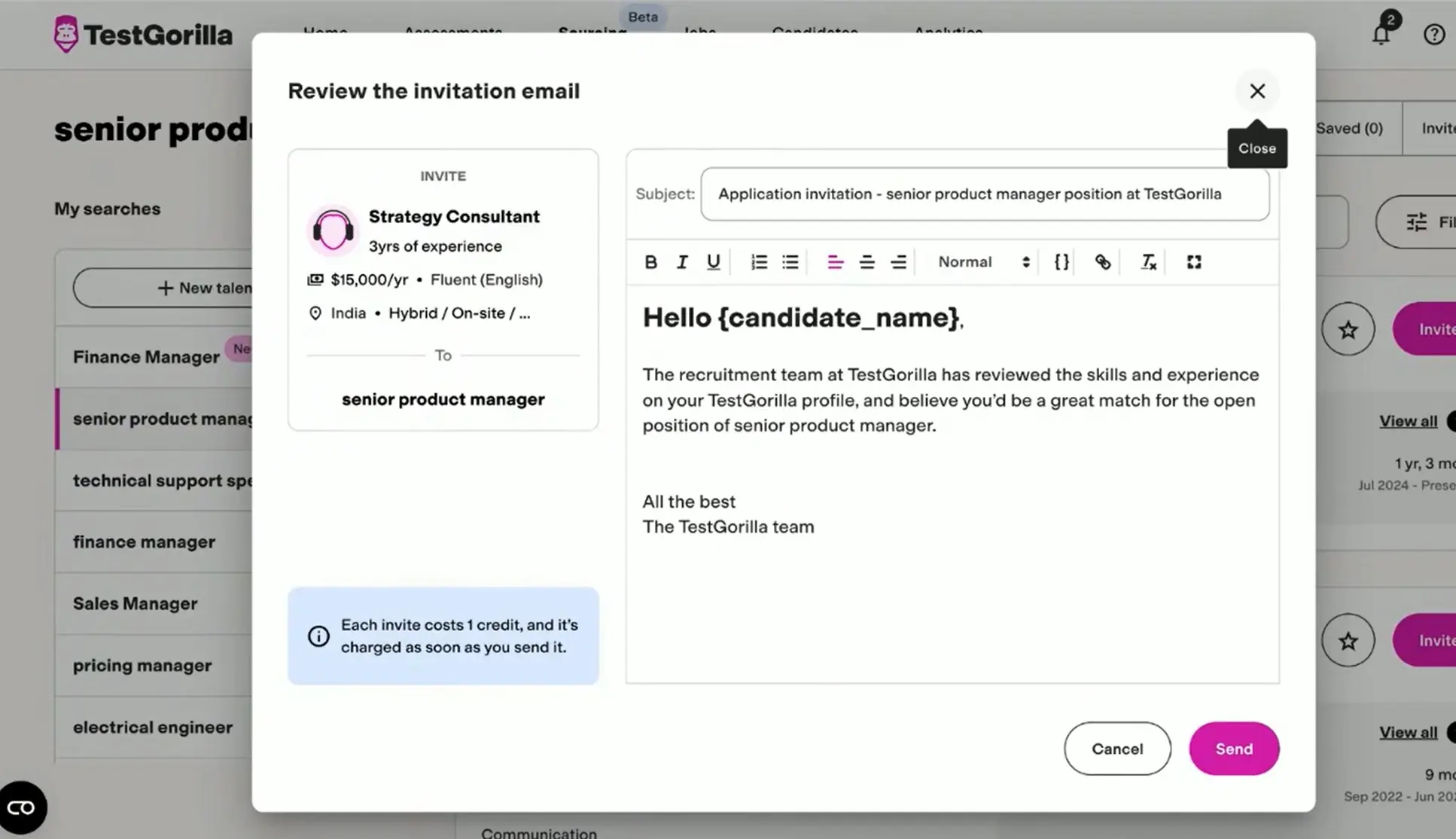Clear text formatting with the Tx icon
Image resolution: width=1456 pixels, height=839 pixels.
click(1147, 261)
